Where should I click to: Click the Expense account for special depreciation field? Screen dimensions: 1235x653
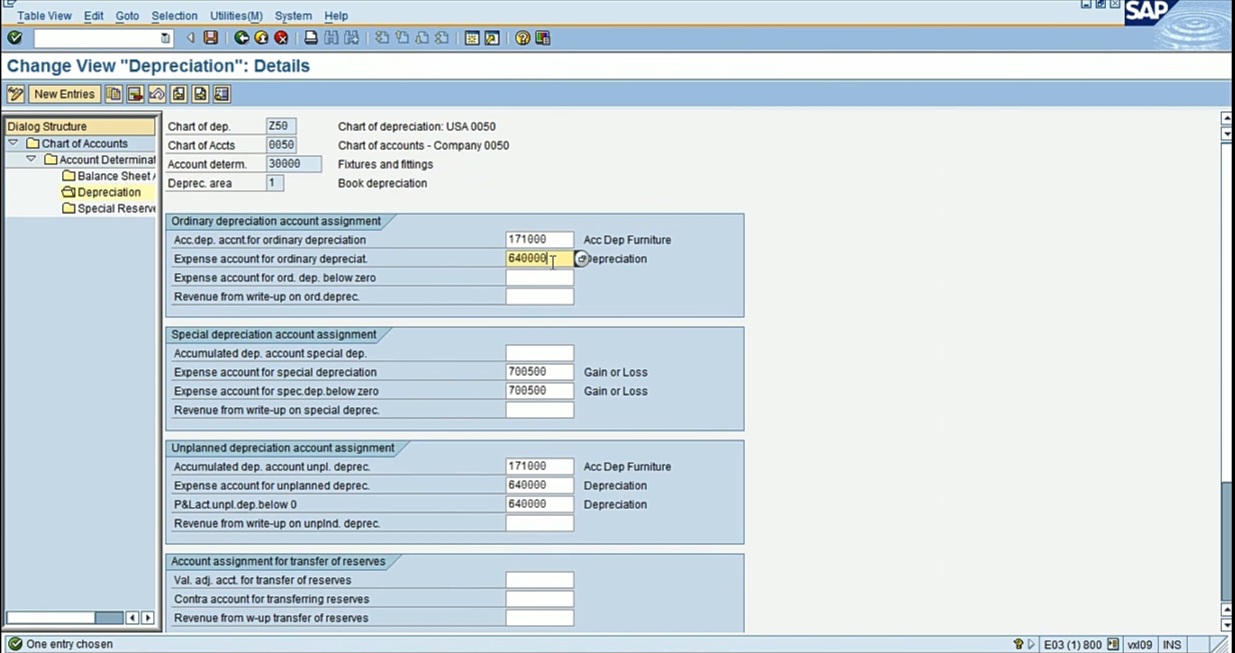coord(540,372)
